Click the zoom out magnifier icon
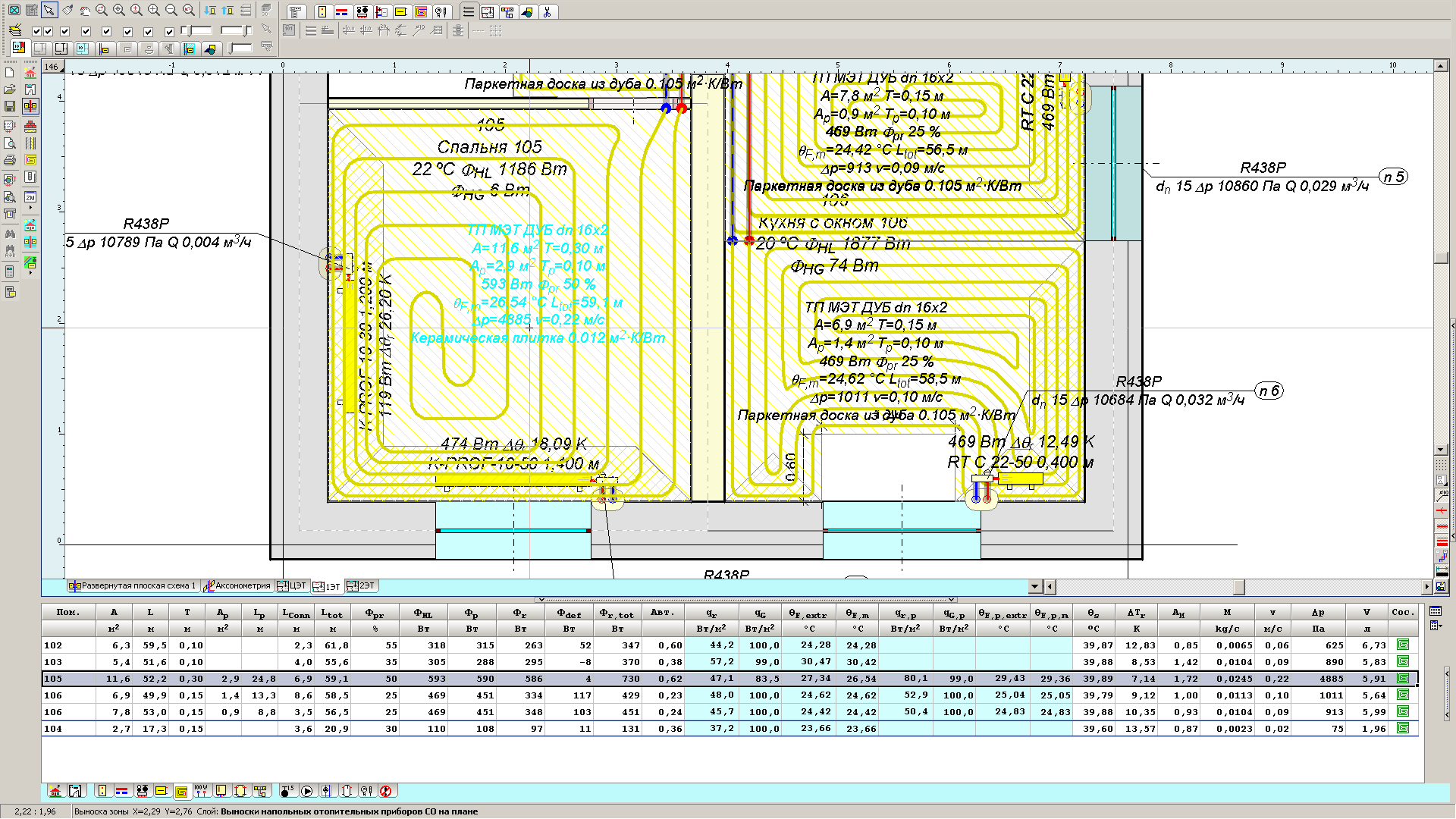The image size is (1456, 819). pyautogui.click(x=171, y=11)
